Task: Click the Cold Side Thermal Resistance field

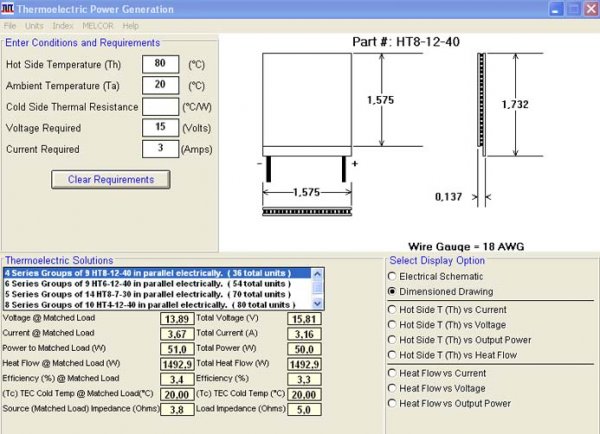Action: [161, 107]
